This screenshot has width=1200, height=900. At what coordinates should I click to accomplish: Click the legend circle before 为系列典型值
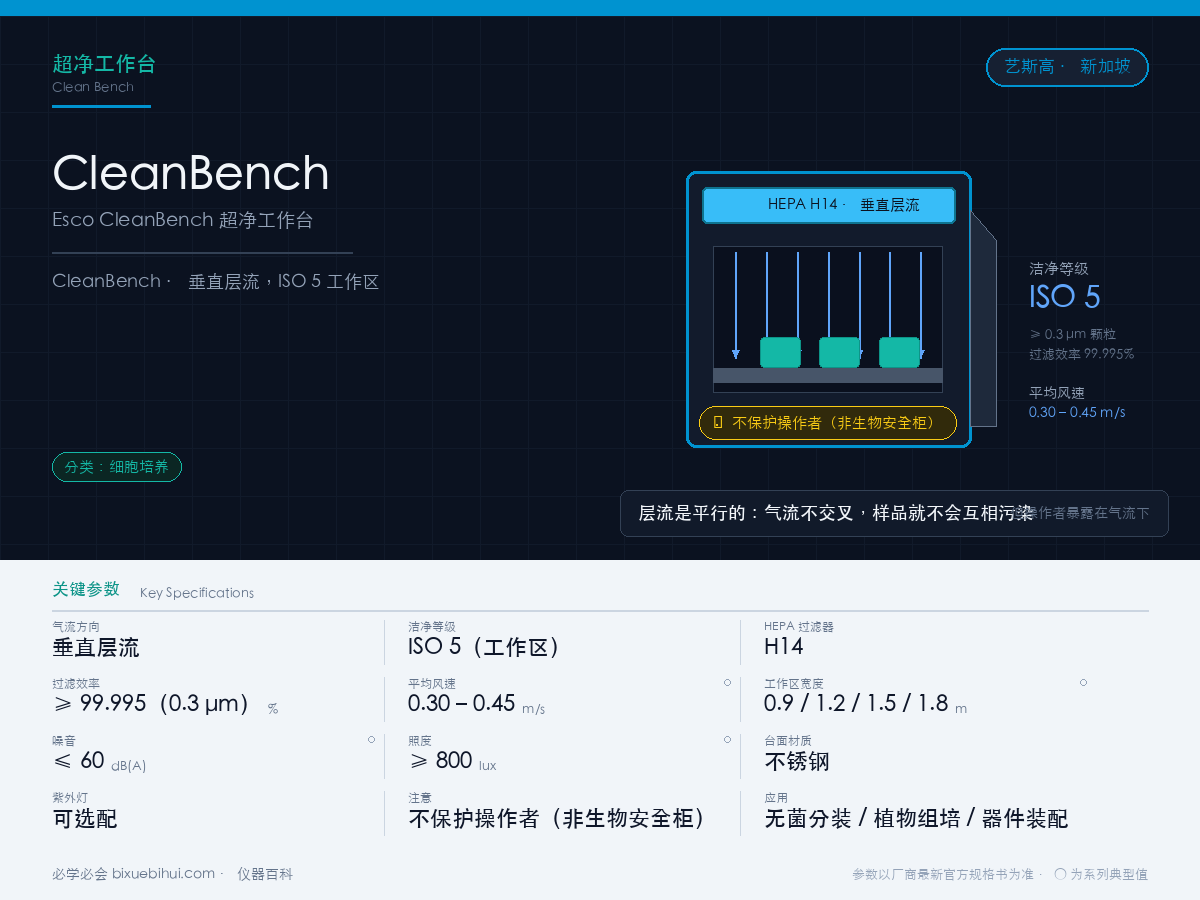tap(1060, 874)
